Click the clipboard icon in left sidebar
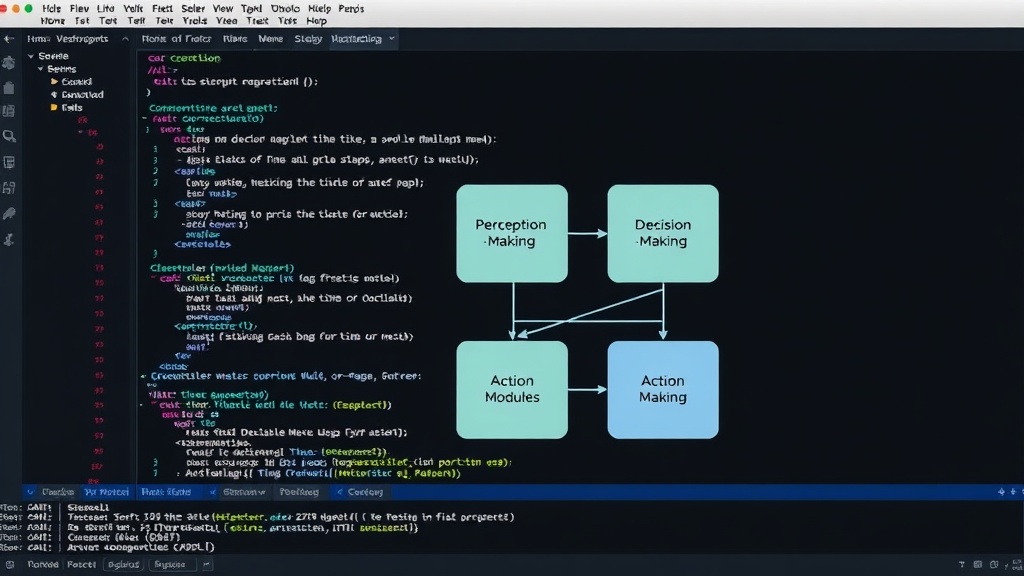Image resolution: width=1024 pixels, height=576 pixels. click(x=9, y=88)
